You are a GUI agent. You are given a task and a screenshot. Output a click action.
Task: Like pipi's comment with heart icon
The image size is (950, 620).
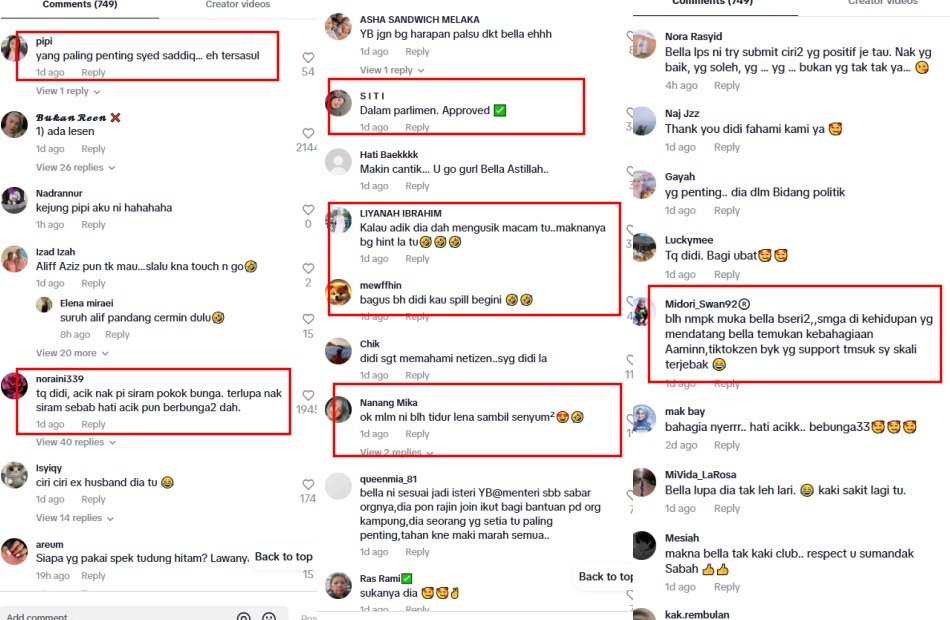coord(308,58)
